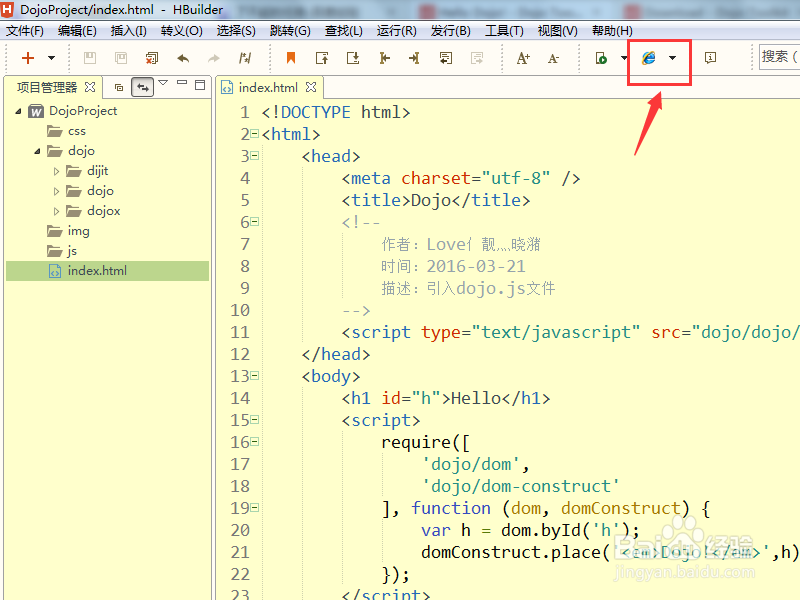Minimize the project manager panel

[x=182, y=83]
